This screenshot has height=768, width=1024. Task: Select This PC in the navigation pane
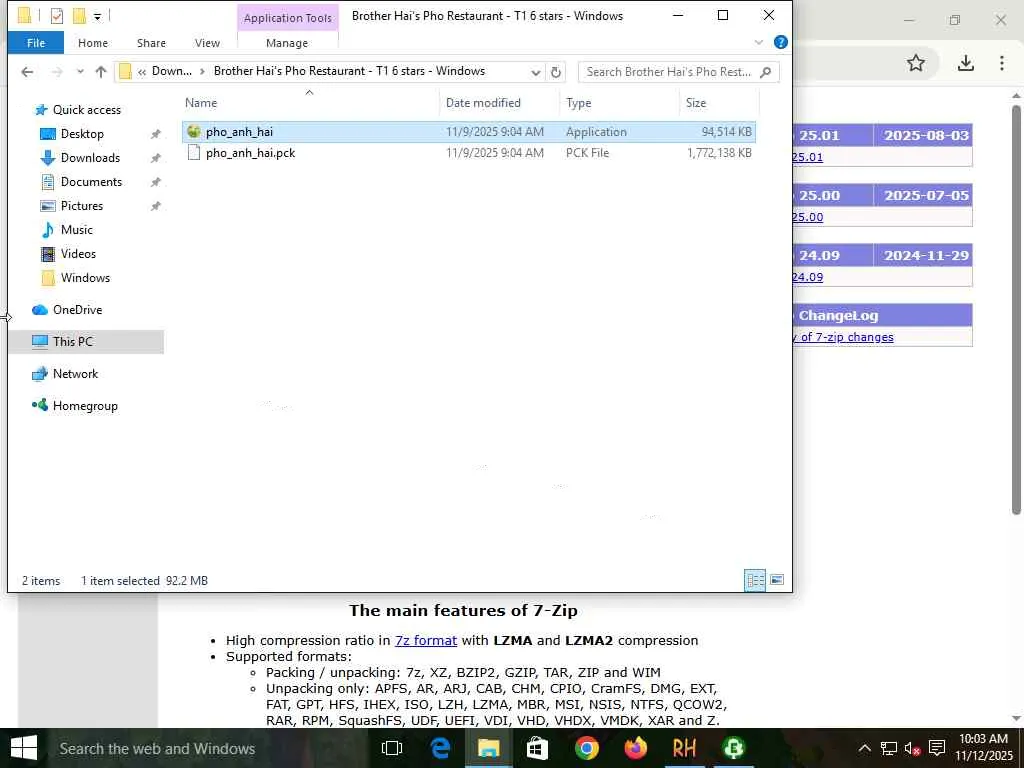click(x=72, y=342)
